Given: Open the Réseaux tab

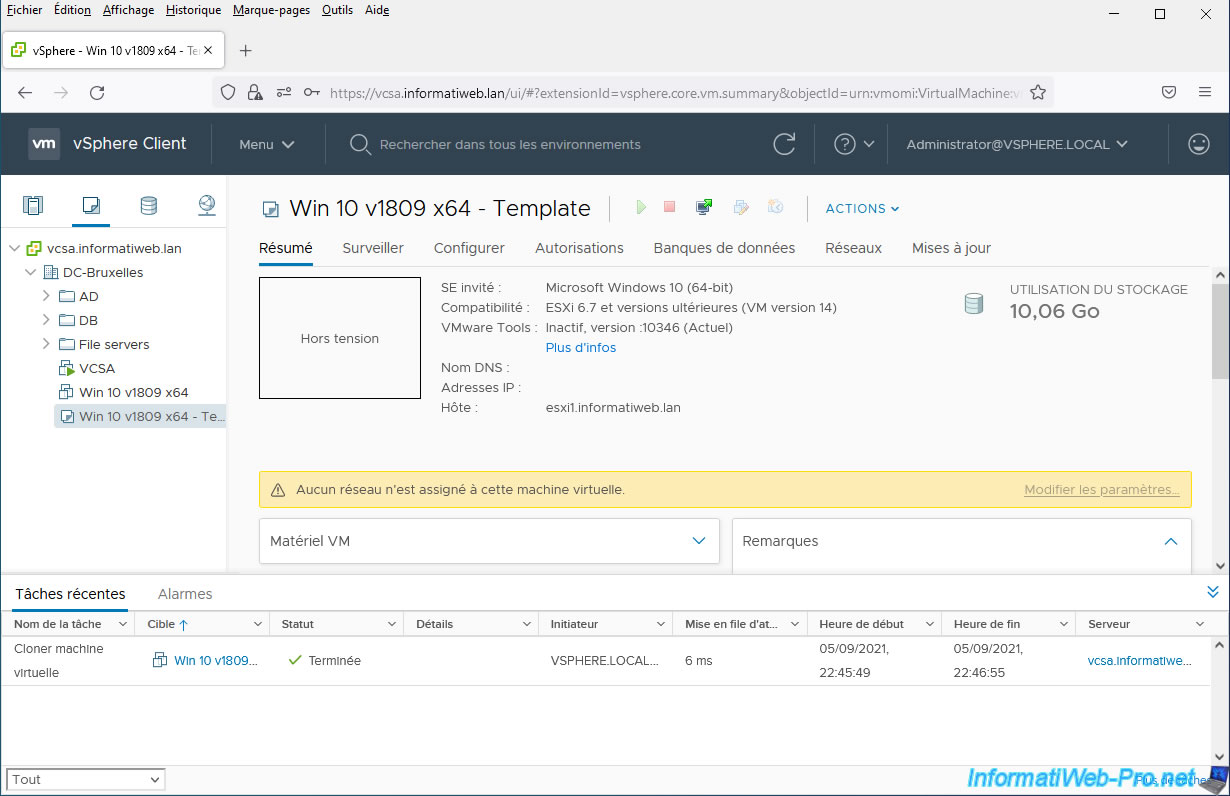Looking at the screenshot, I should pyautogui.click(x=853, y=248).
